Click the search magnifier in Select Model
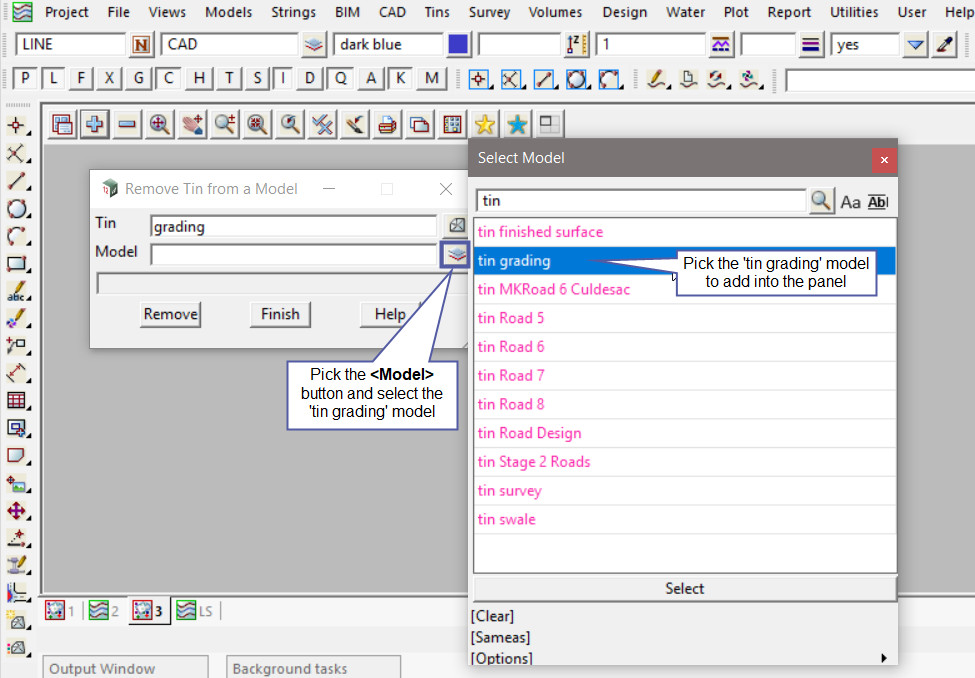The height and width of the screenshot is (678, 975). pyautogui.click(x=821, y=201)
